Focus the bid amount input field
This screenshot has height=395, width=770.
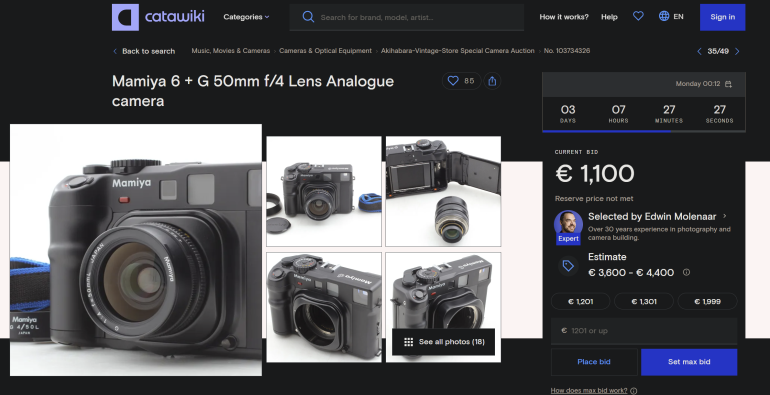click(x=644, y=331)
